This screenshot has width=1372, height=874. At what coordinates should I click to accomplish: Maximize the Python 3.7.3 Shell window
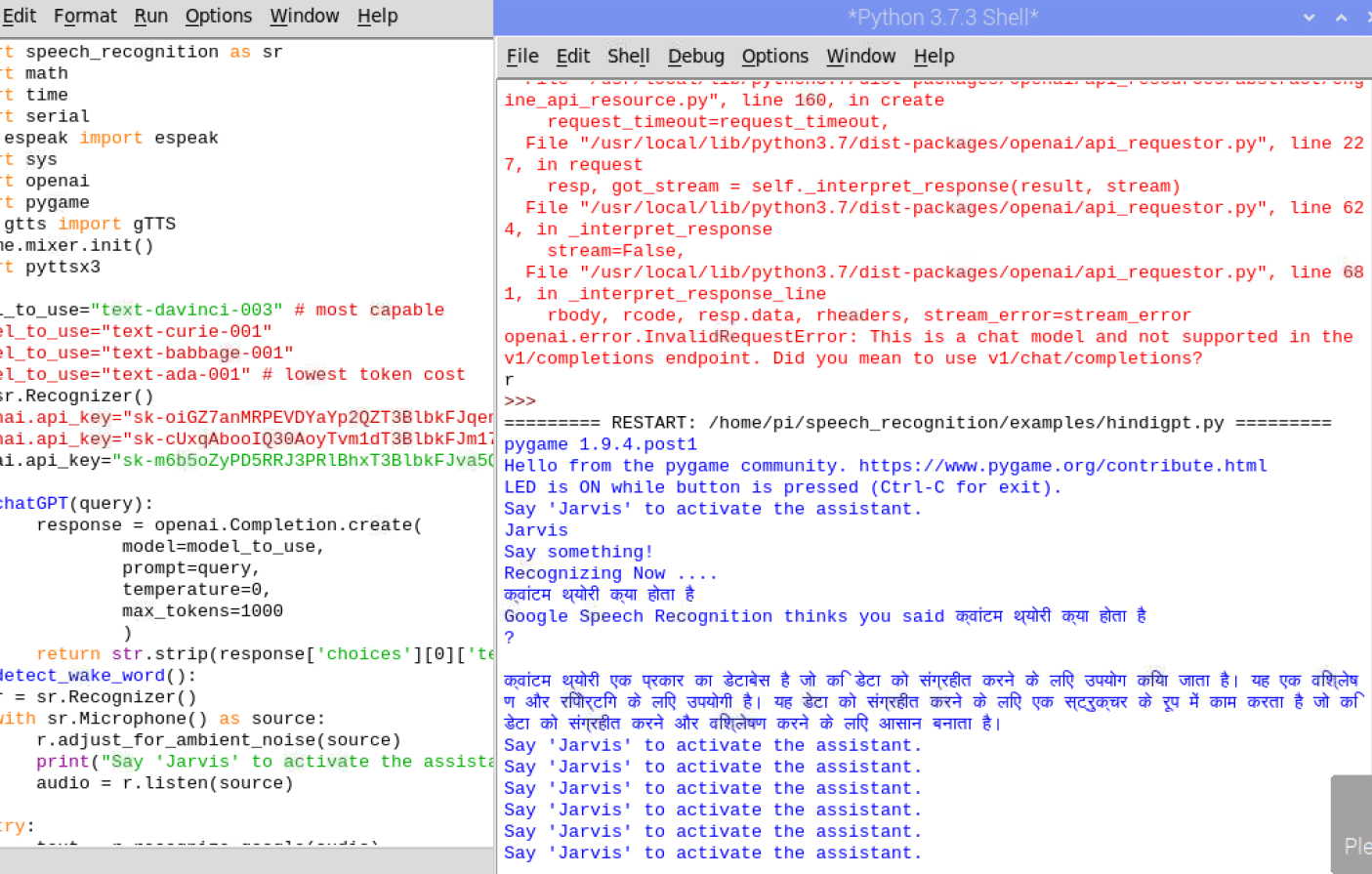click(x=1341, y=18)
